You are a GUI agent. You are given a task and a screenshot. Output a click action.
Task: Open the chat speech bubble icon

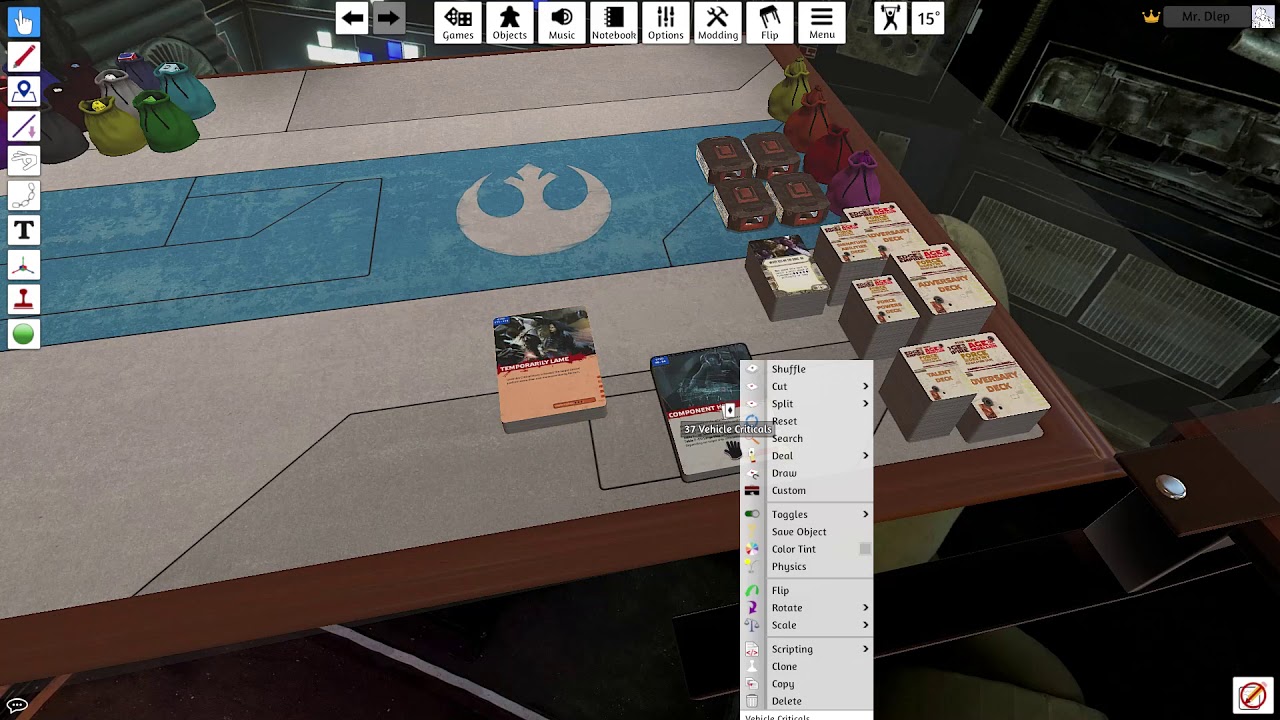coord(17,705)
